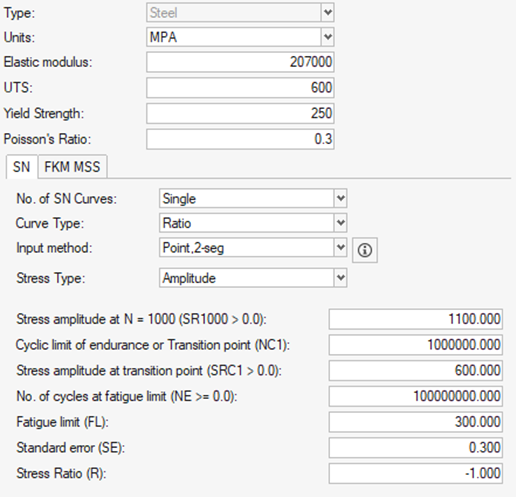Open the Units dropdown

240,37
